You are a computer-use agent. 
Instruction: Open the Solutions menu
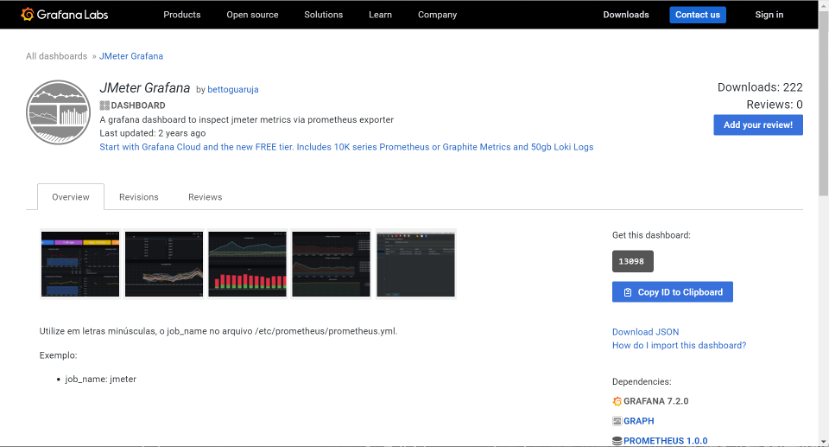[323, 15]
